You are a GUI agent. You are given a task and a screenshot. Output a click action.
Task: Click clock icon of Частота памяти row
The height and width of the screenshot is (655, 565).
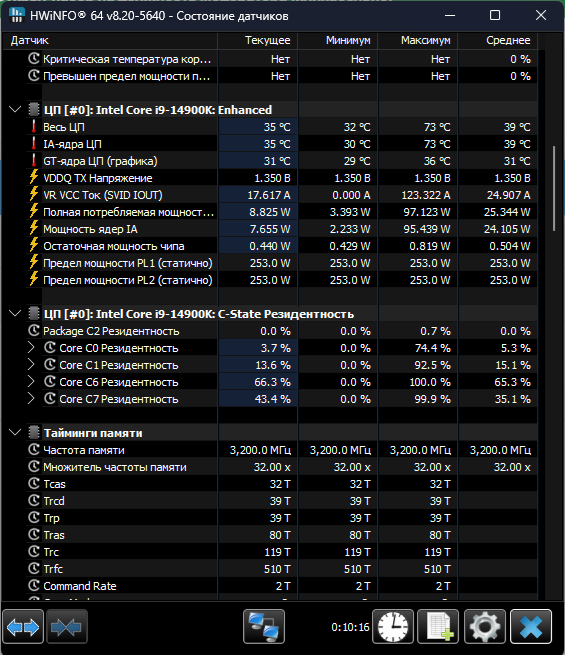click(x=34, y=450)
